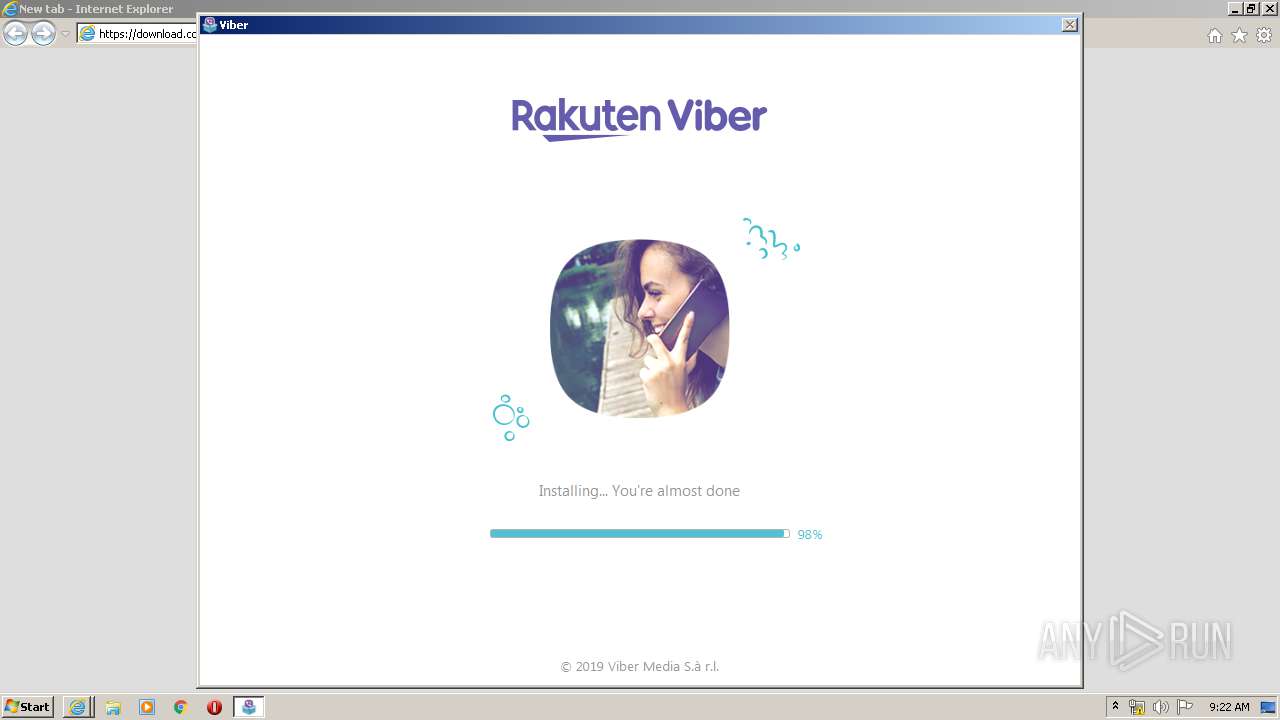This screenshot has height=720, width=1280.
Task: Click the installation progress bar
Action: tap(639, 534)
